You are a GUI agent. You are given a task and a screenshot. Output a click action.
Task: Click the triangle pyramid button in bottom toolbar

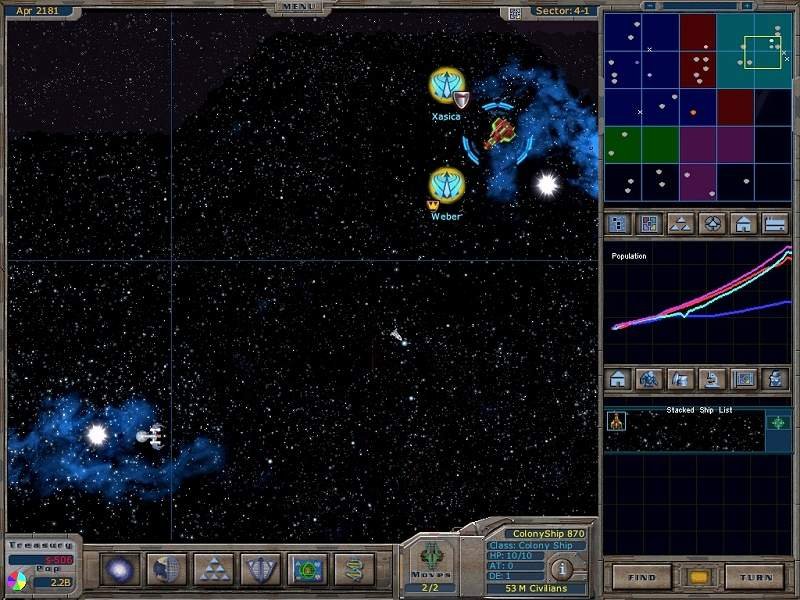pyautogui.click(x=214, y=569)
